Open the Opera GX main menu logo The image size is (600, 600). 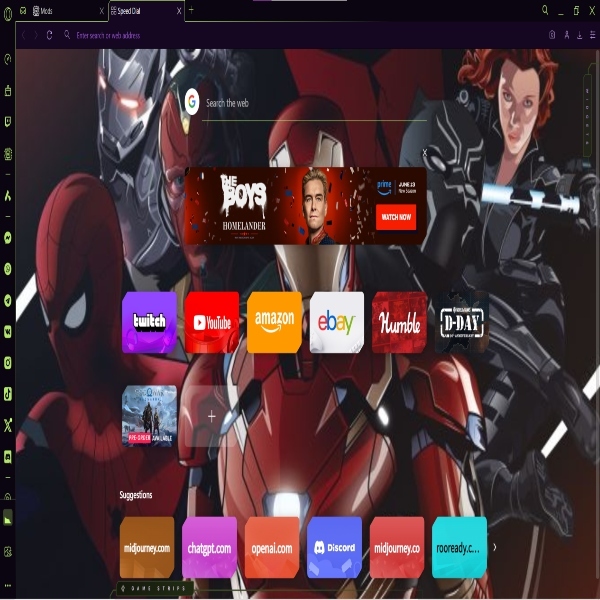click(x=8, y=14)
